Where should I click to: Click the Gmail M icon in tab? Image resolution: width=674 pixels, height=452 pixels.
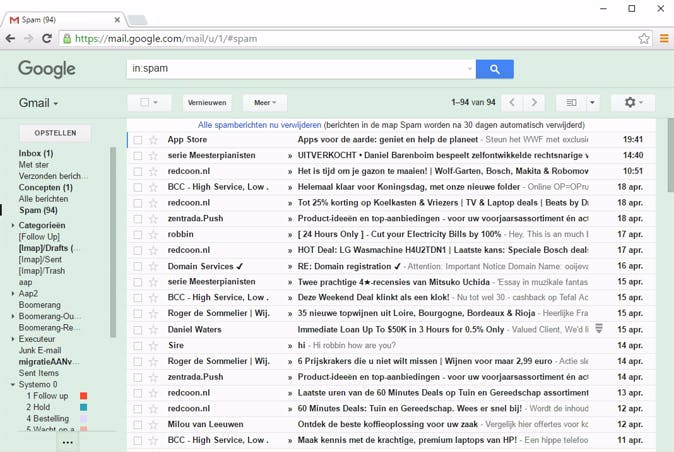point(14,20)
